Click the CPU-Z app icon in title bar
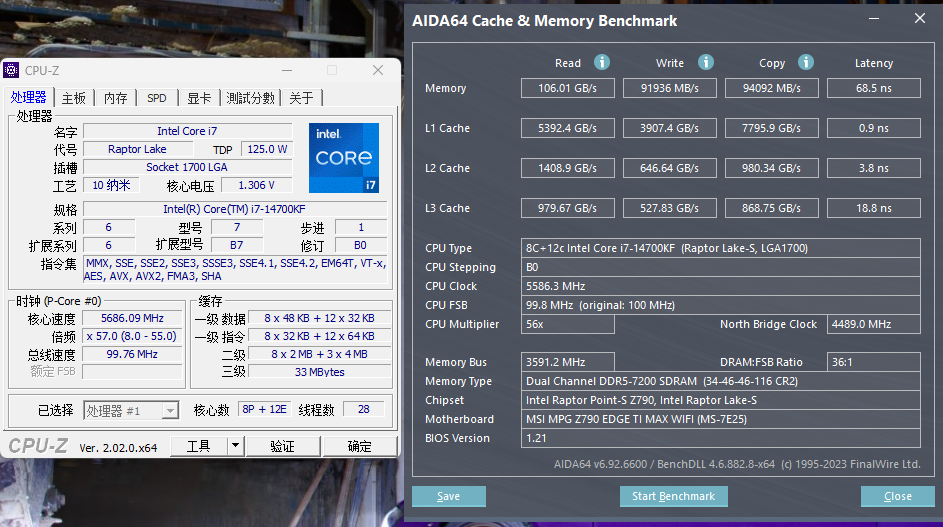 tap(11, 70)
